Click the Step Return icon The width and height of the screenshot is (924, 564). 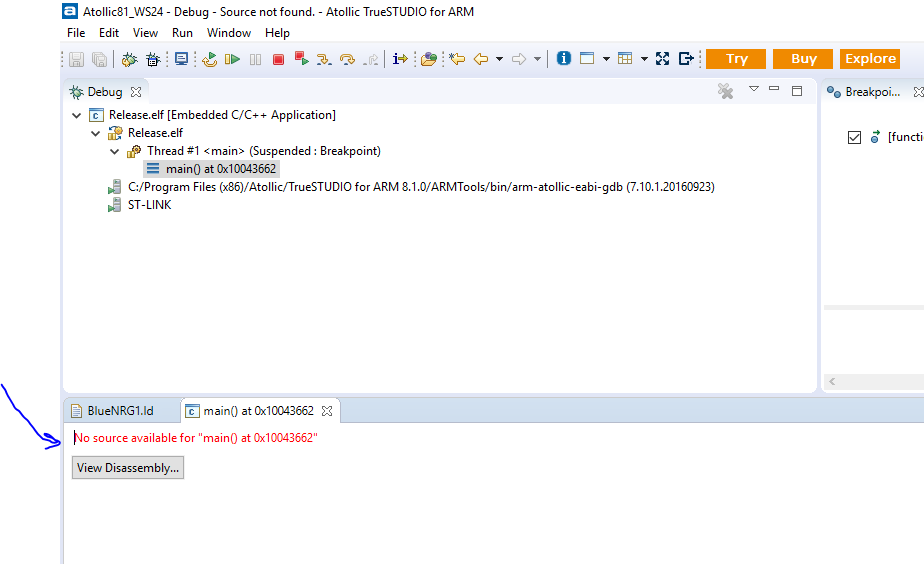click(x=371, y=59)
